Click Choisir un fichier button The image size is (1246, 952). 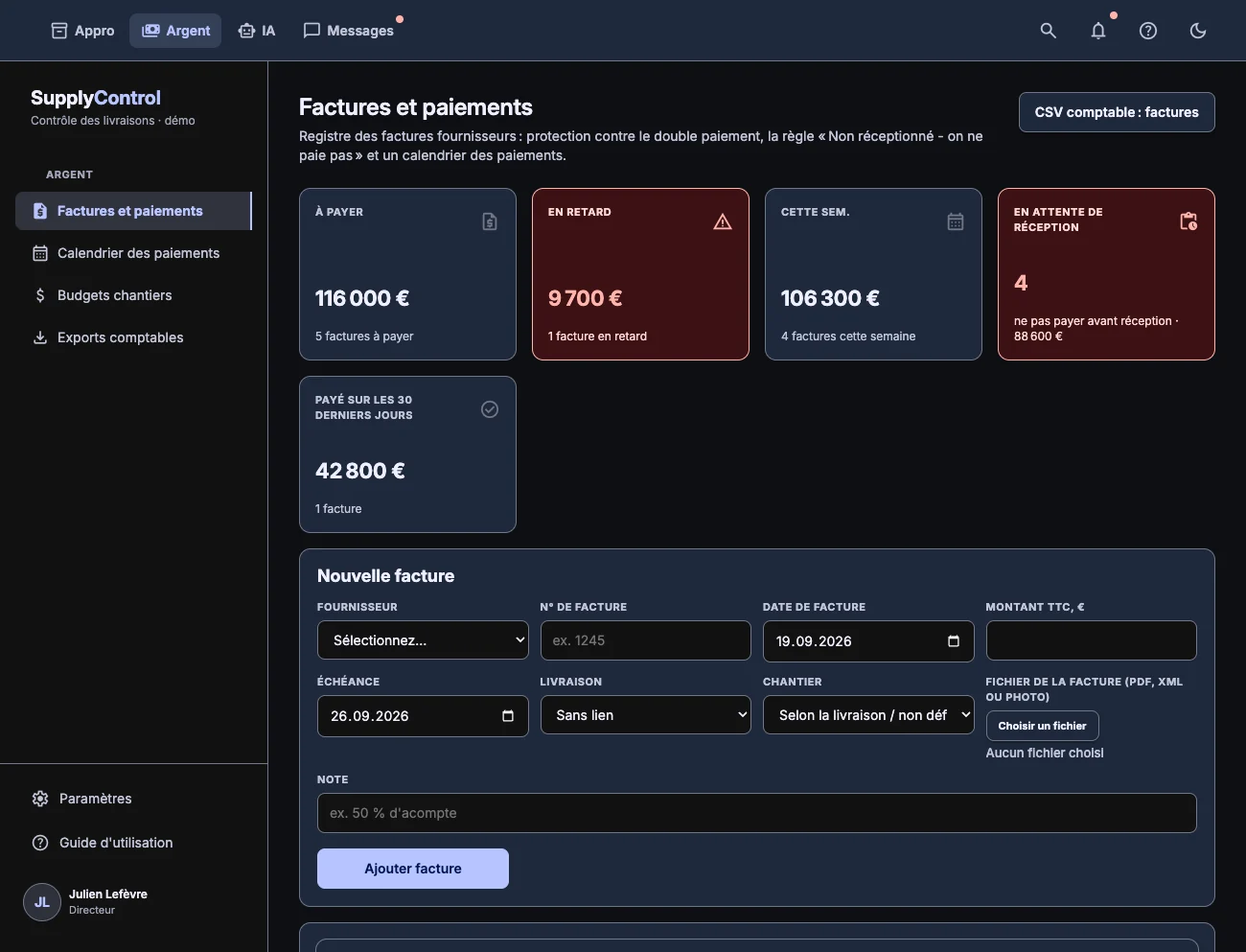1043,726
